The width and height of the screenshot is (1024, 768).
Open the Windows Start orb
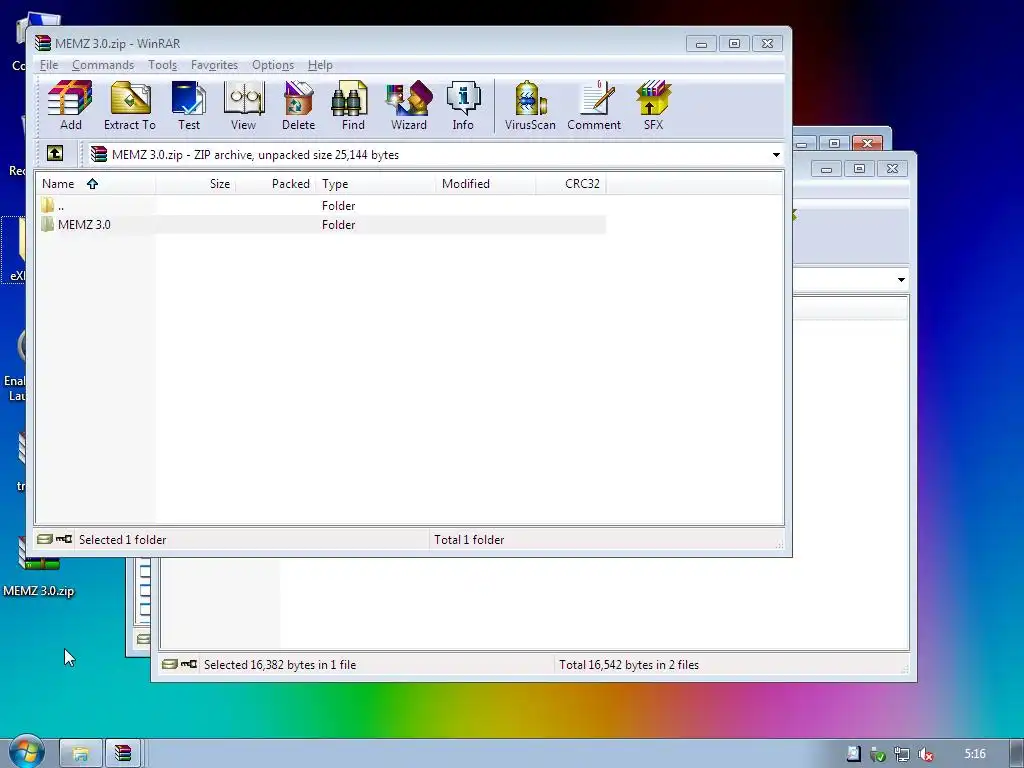click(x=26, y=752)
